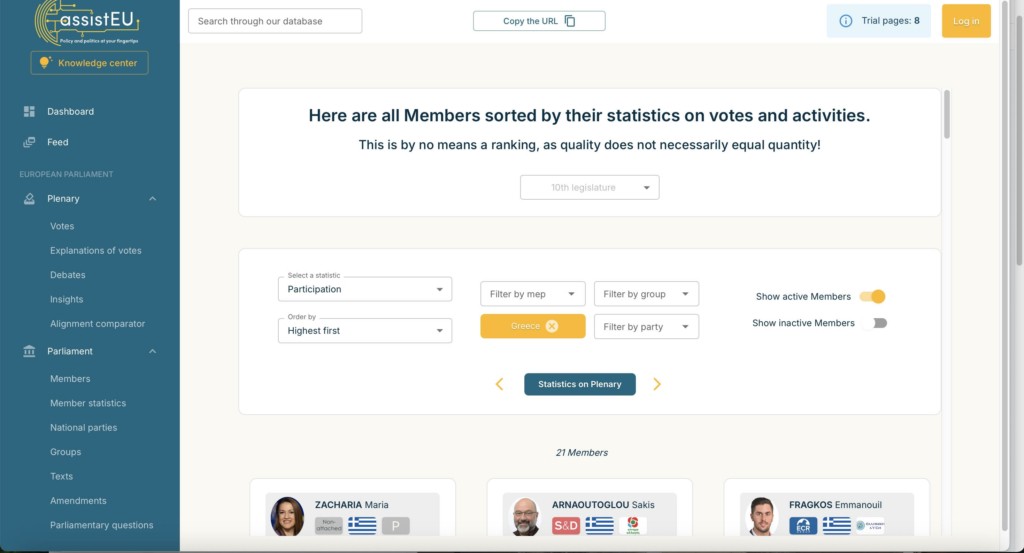Click the Dashboard grid icon in sidebar
The height and width of the screenshot is (553, 1024).
pyautogui.click(x=29, y=111)
